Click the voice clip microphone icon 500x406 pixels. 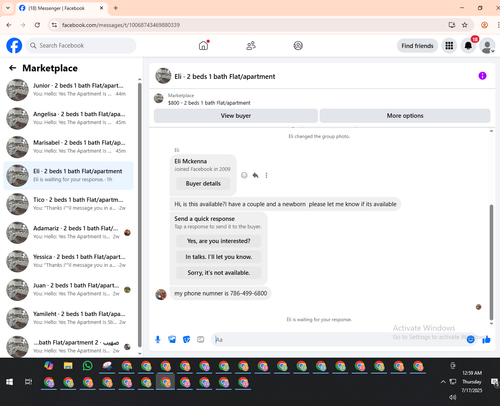(158, 339)
